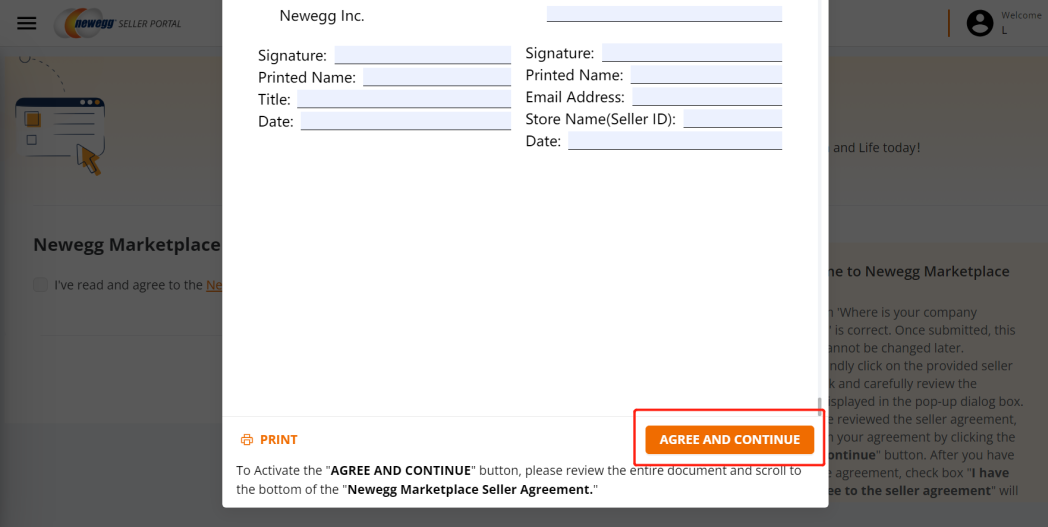Click the Title field
Viewport: 1048px width, 527px height.
[403, 99]
